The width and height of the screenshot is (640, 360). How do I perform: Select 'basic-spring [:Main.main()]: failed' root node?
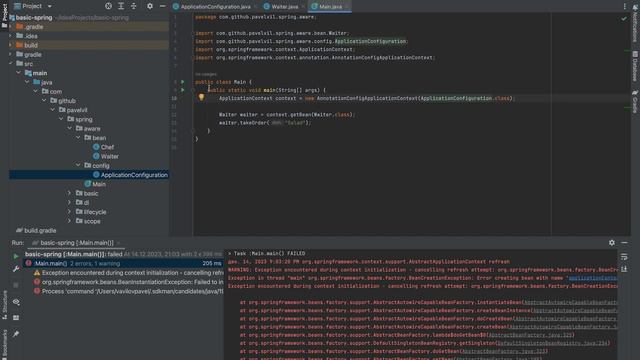coord(123,254)
